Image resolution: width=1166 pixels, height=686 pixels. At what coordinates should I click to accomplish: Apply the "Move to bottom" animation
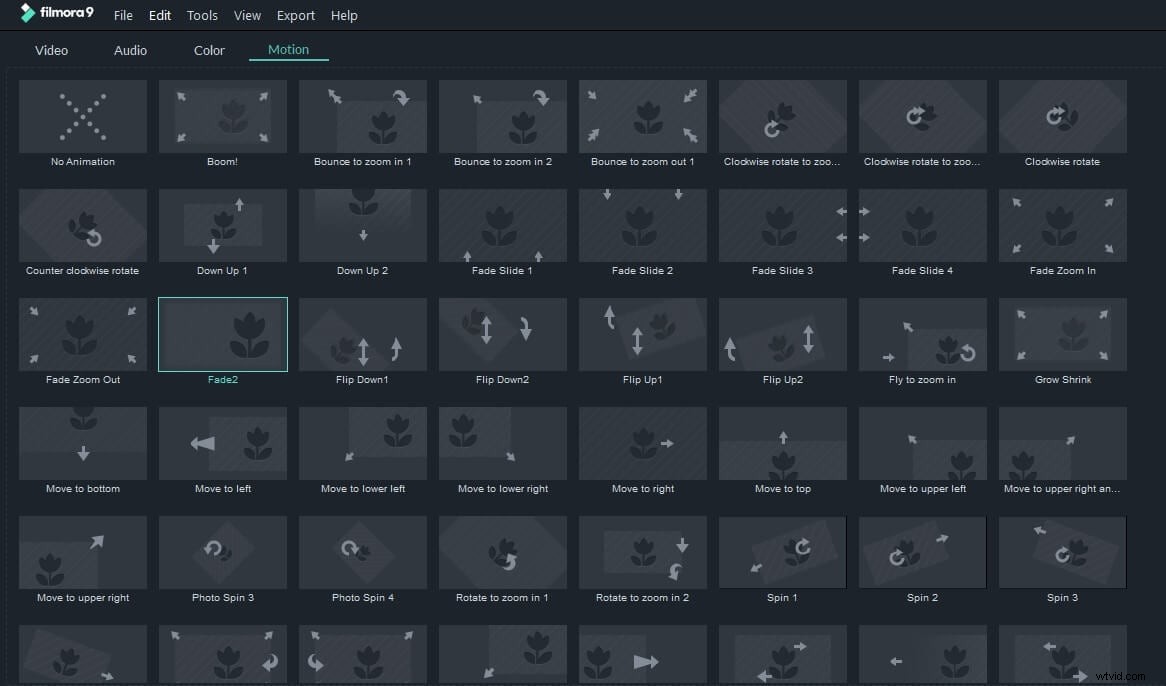coord(83,443)
